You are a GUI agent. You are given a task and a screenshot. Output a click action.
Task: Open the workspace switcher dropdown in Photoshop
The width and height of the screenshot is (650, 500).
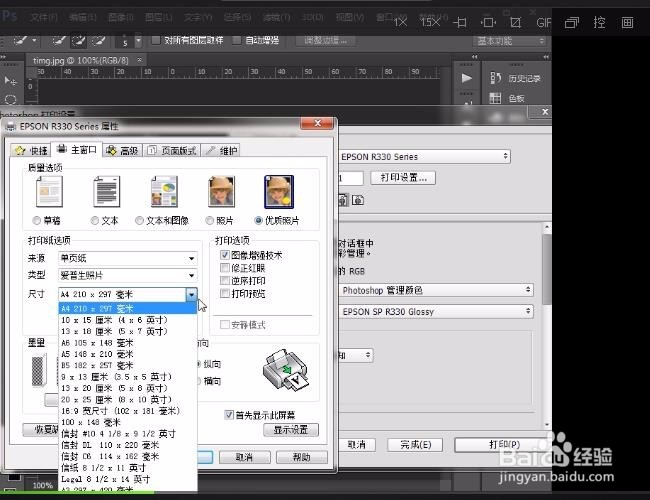pos(509,41)
